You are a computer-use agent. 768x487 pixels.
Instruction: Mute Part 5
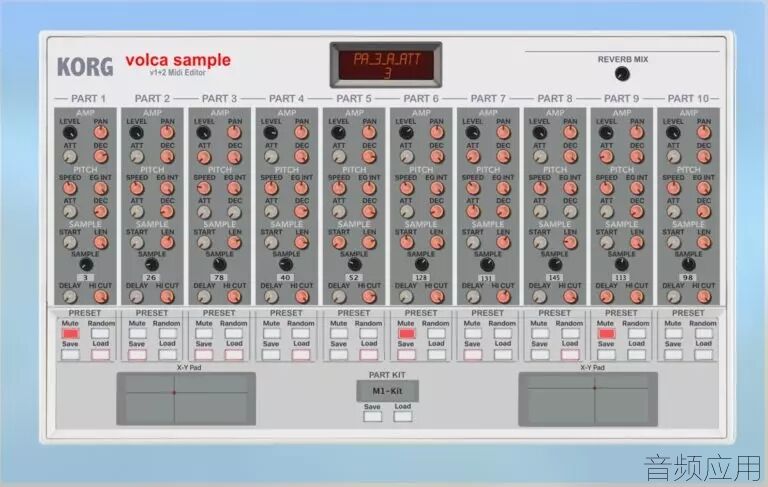click(339, 334)
